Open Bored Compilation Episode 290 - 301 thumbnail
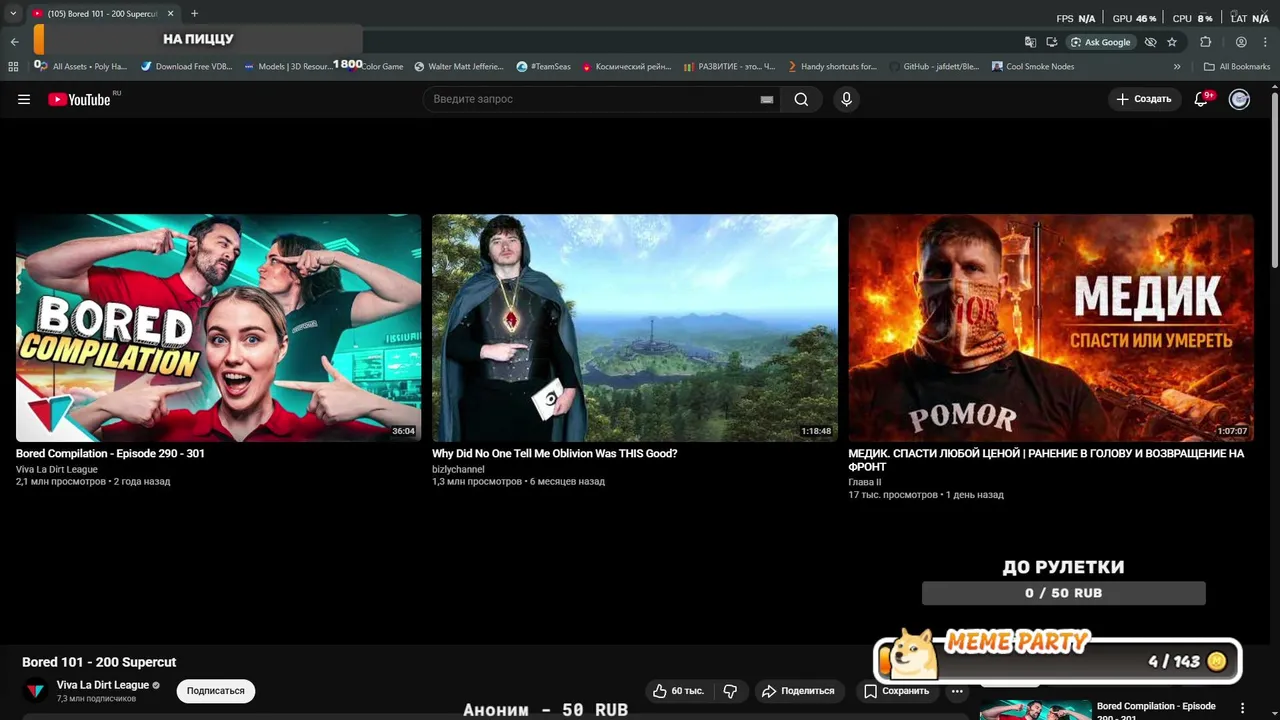The height and width of the screenshot is (720, 1280). pos(218,328)
